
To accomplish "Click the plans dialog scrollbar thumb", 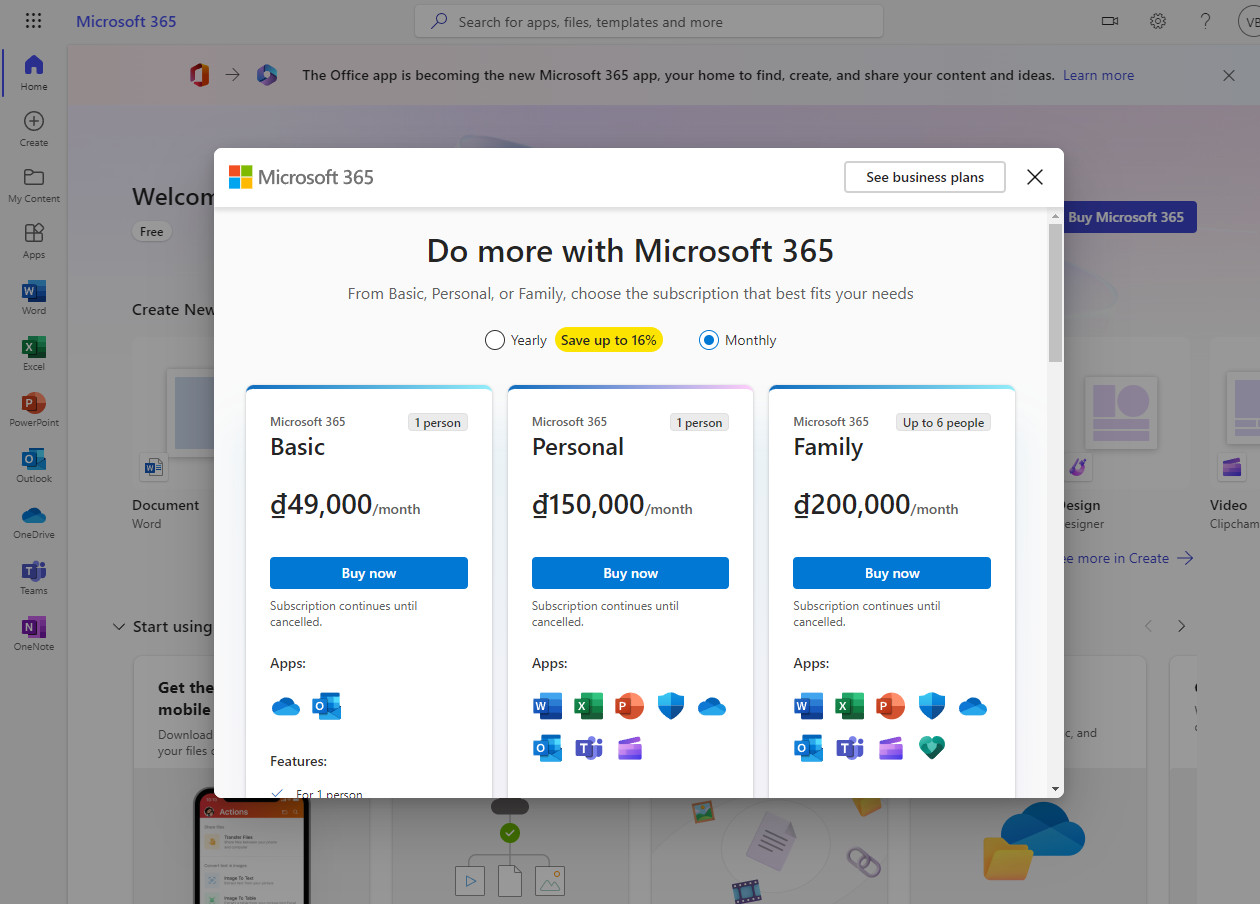I will tap(1055, 292).
